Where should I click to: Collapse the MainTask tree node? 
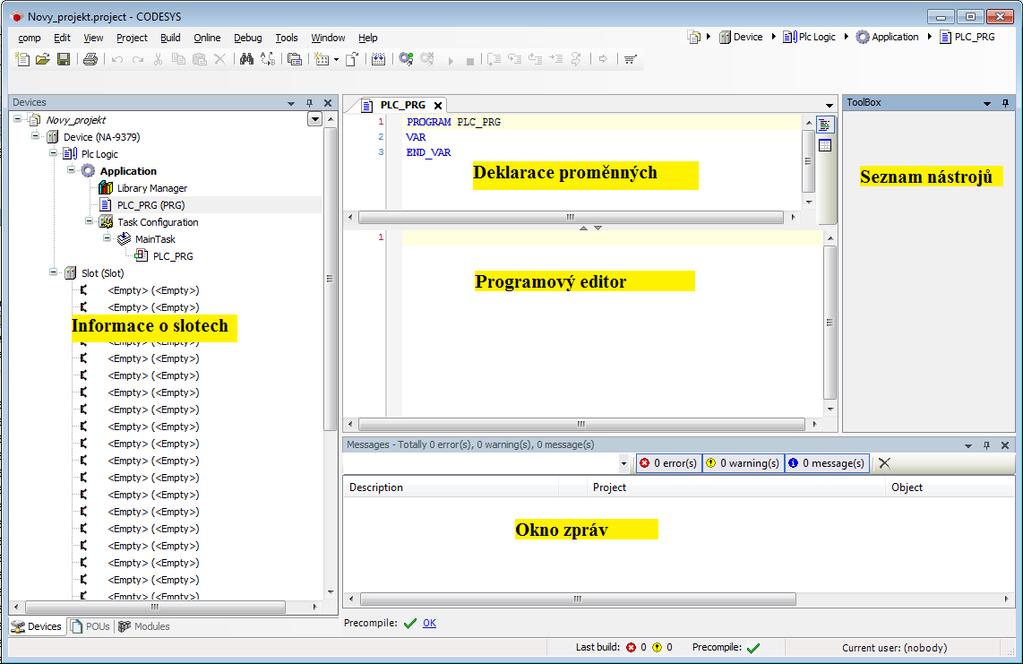pyautogui.click(x=107, y=238)
